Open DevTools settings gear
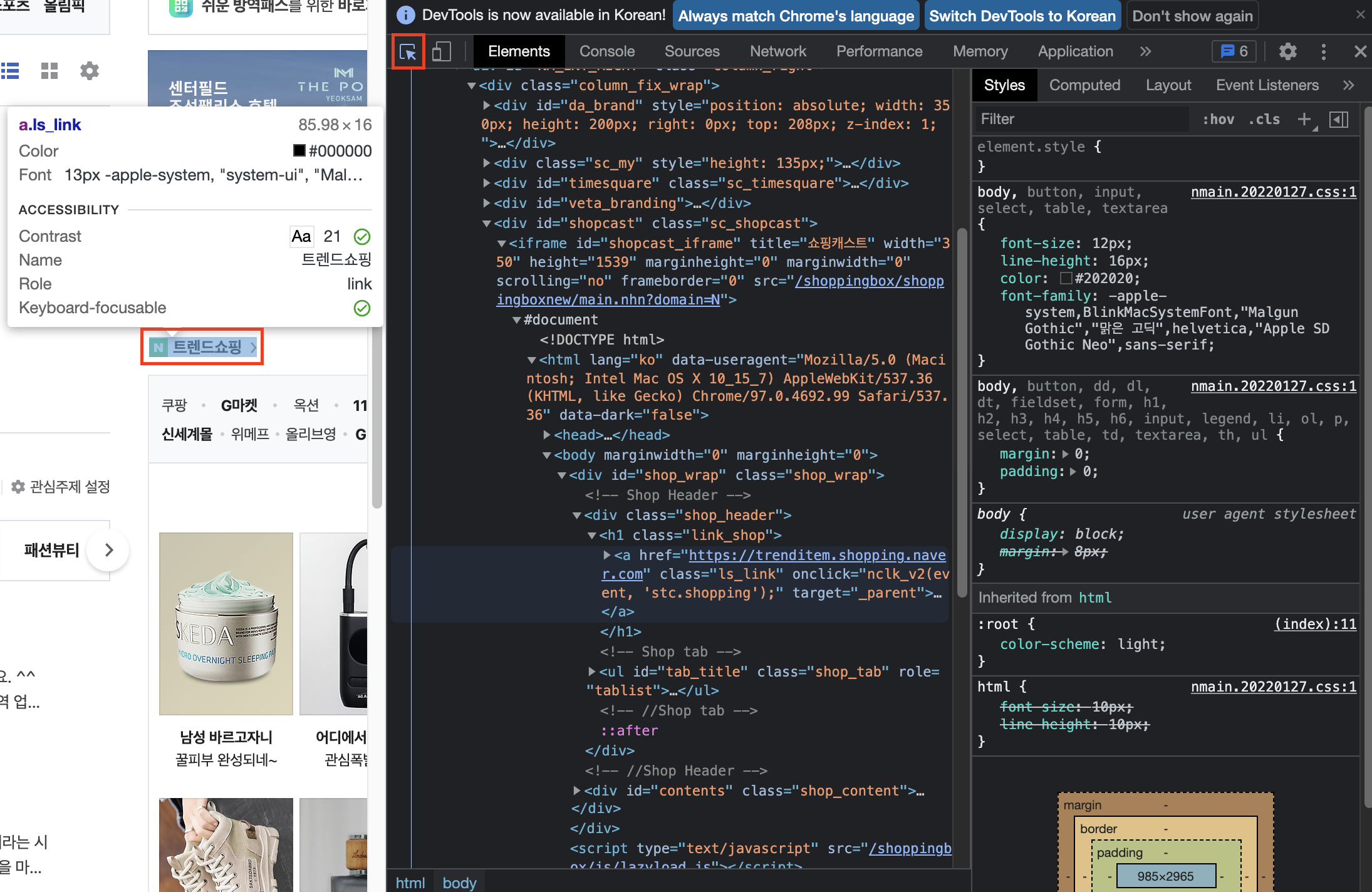This screenshot has height=892, width=1372. (x=1287, y=51)
